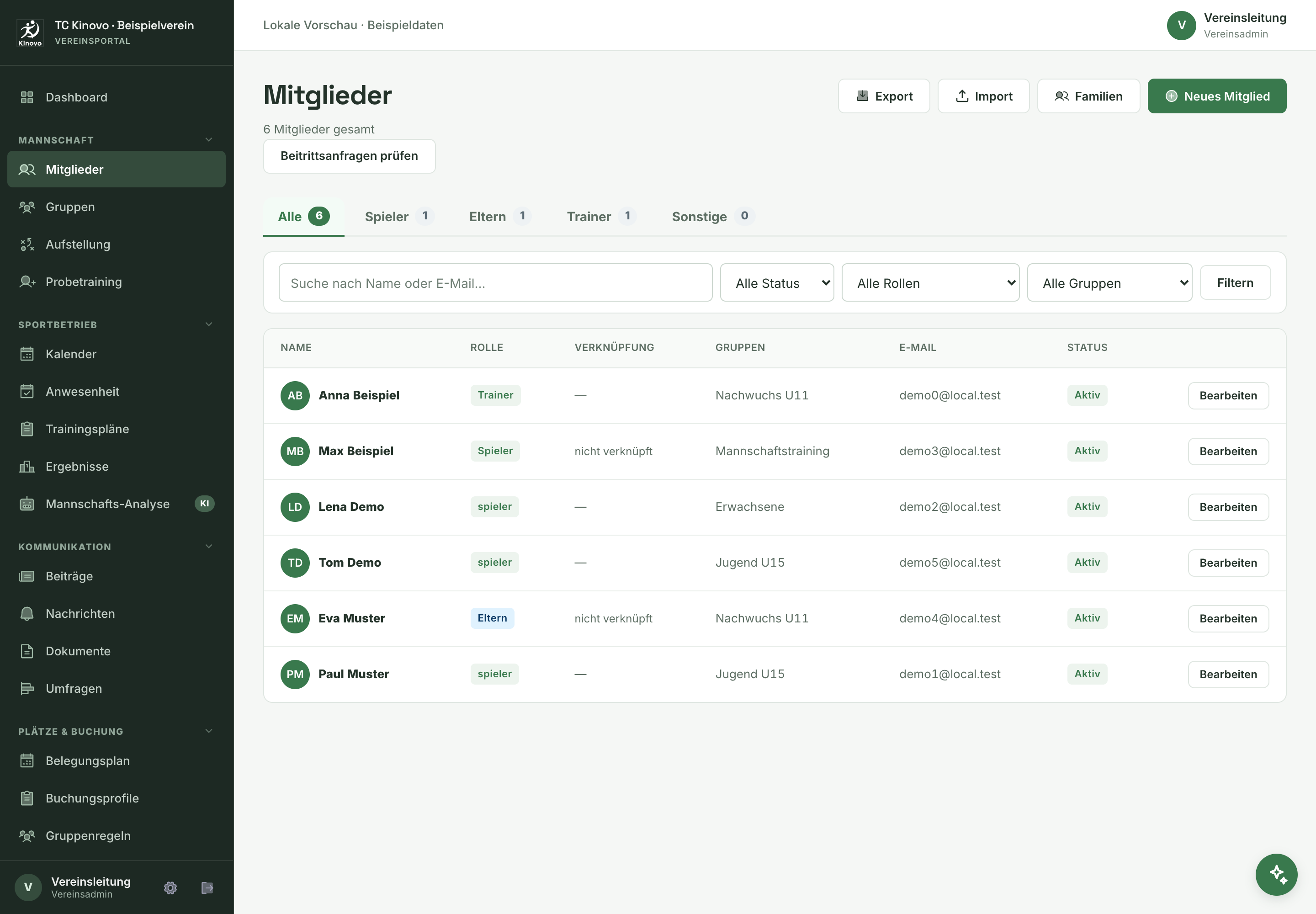Screen dimensions: 1316x914
Task: Collapse the KOMMUNIKATION section chevron
Action: (x=209, y=546)
